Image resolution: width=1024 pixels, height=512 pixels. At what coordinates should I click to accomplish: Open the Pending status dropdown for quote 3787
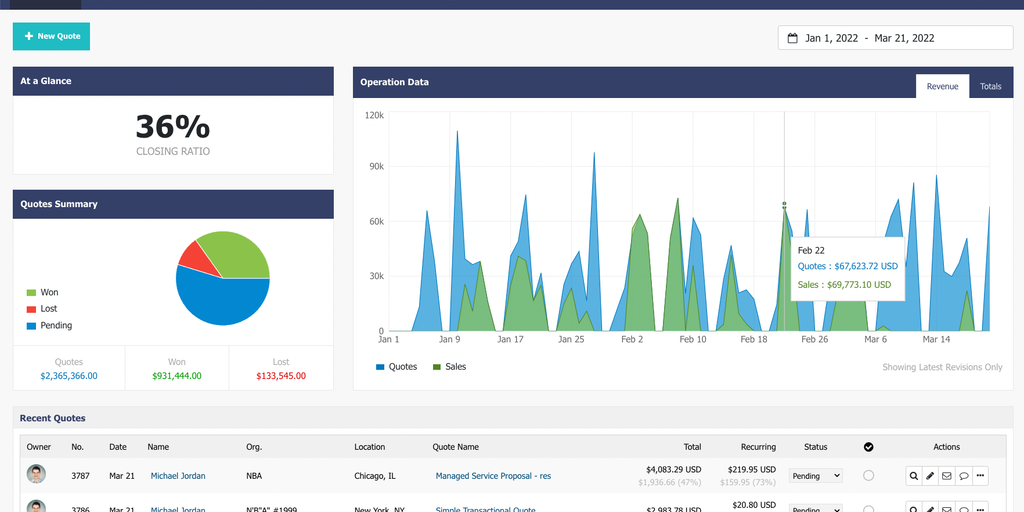[816, 476]
